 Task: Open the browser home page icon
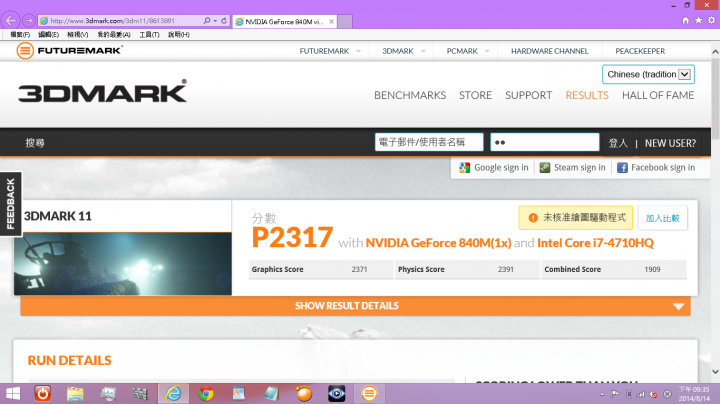[686, 20]
